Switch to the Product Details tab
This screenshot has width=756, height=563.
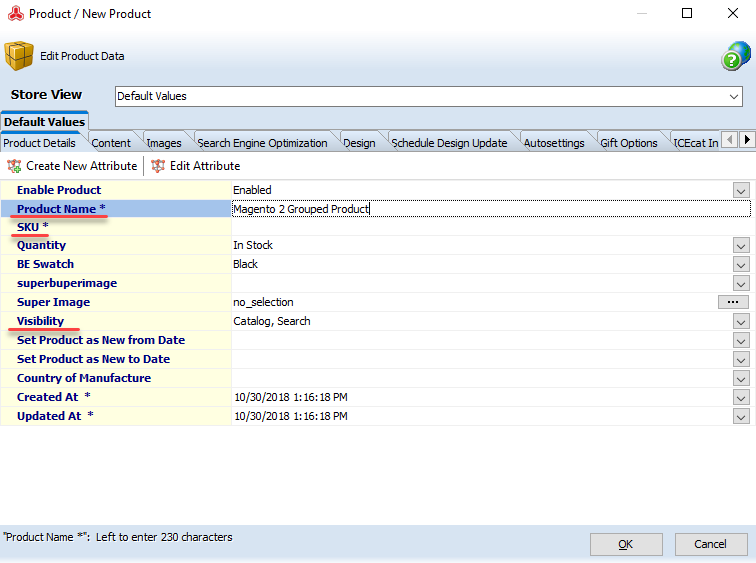click(40, 143)
